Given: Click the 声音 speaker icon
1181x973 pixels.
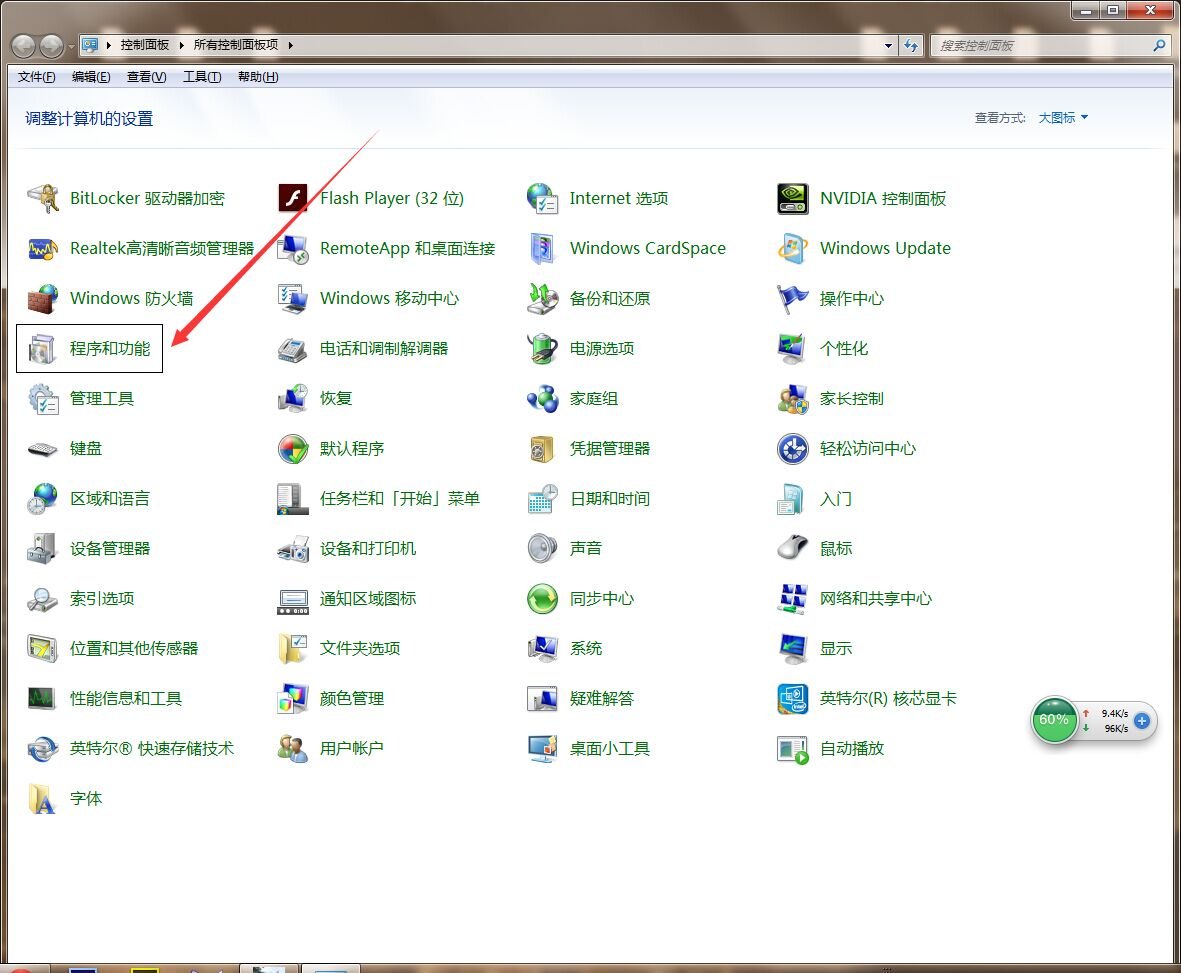Looking at the screenshot, I should point(542,549).
